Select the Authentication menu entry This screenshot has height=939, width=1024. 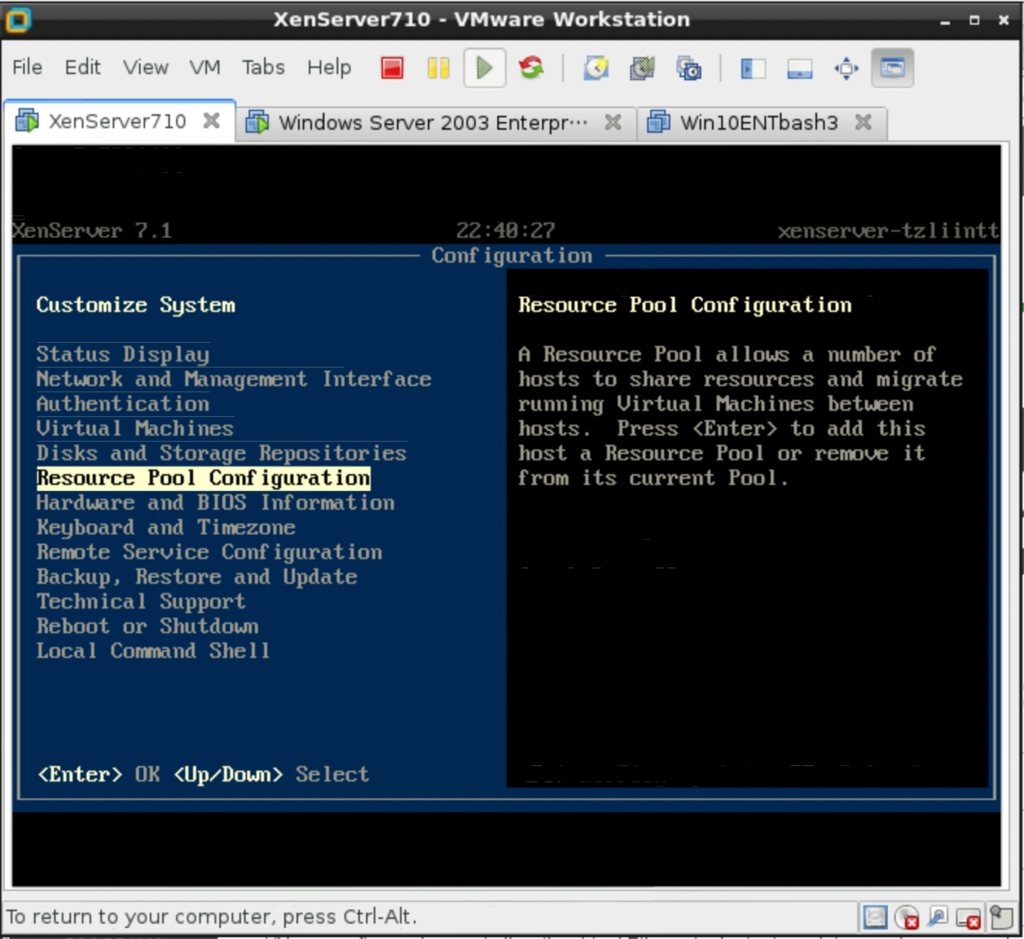click(123, 404)
